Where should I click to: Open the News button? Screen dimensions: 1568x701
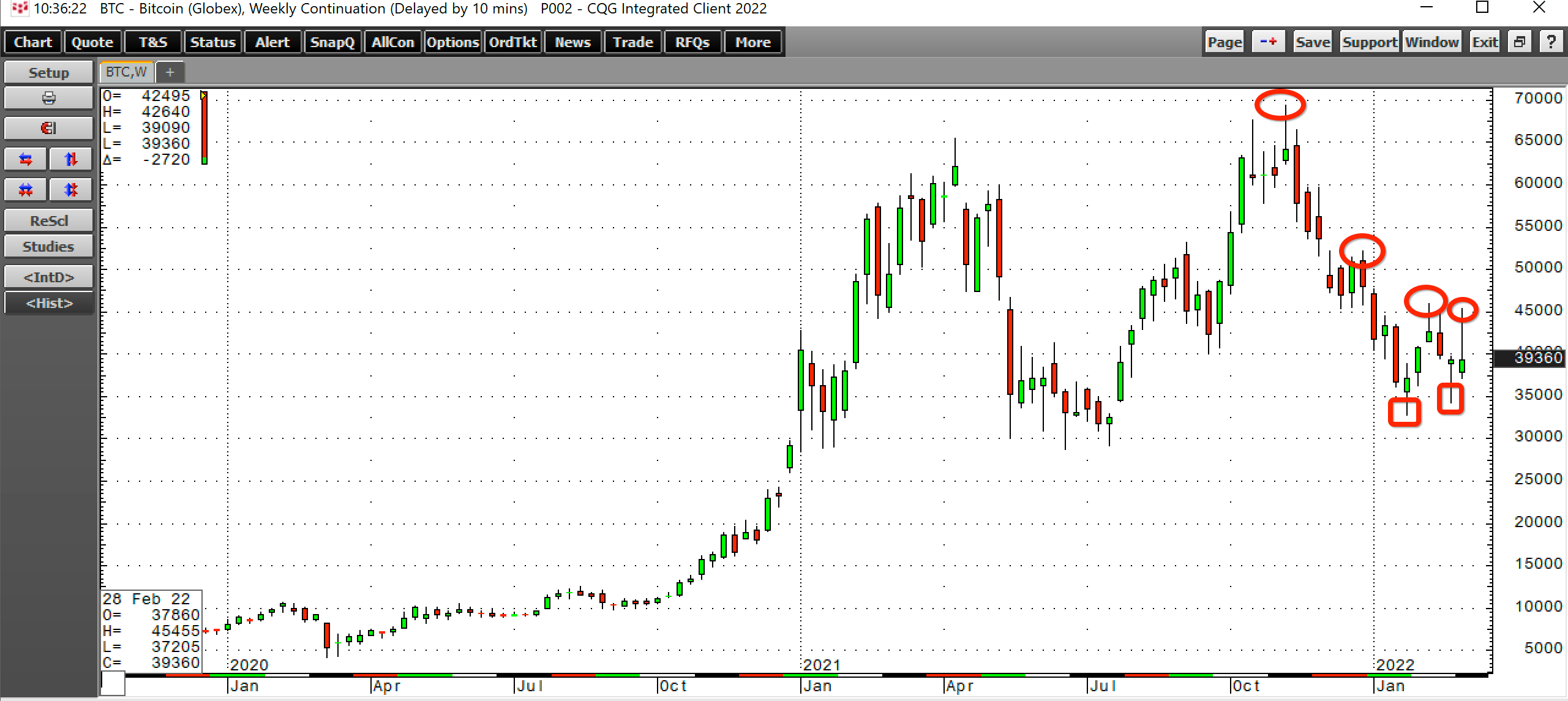(x=573, y=42)
